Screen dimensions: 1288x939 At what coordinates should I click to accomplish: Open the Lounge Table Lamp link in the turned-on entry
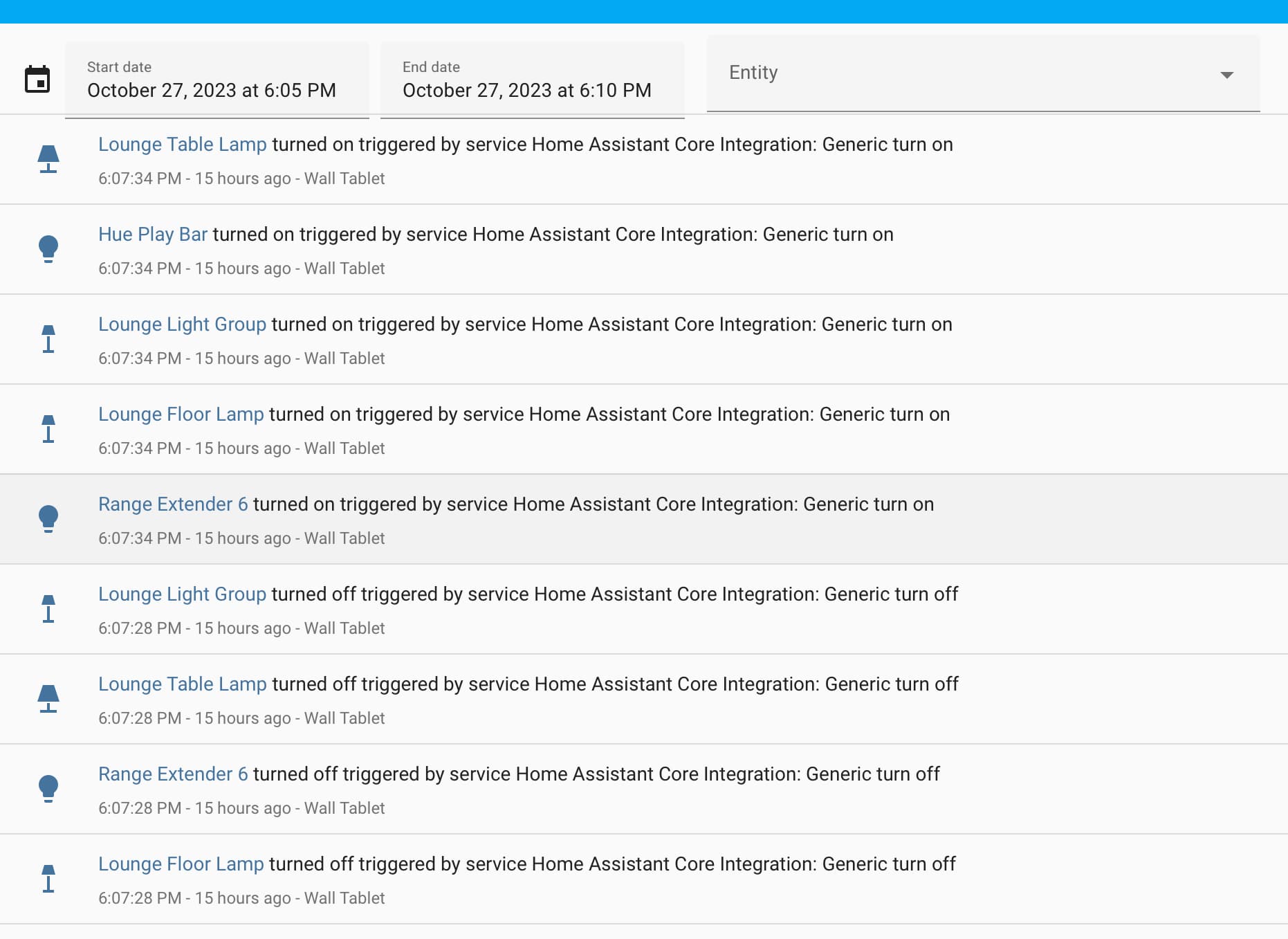(182, 145)
